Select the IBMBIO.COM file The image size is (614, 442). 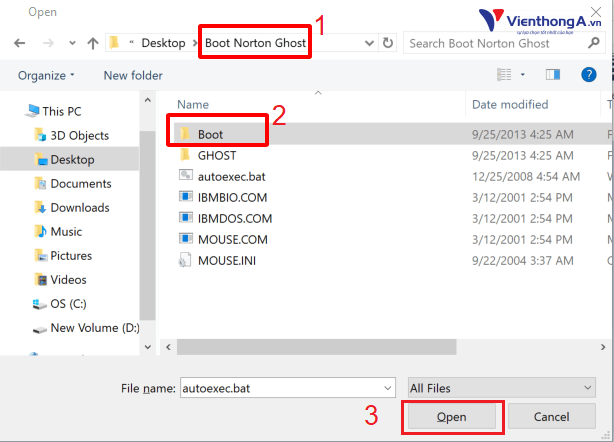click(x=232, y=197)
